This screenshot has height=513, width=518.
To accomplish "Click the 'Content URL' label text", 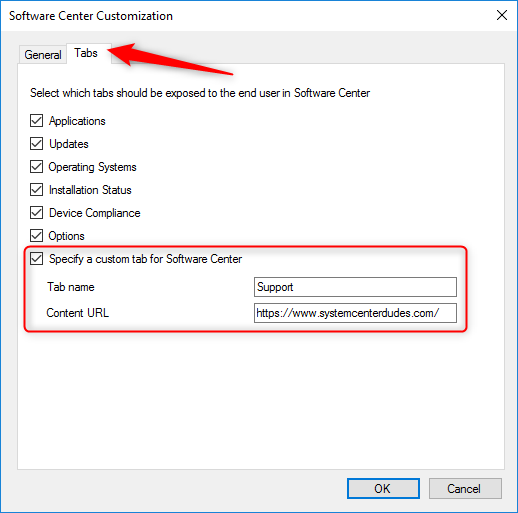I will (x=78, y=313).
